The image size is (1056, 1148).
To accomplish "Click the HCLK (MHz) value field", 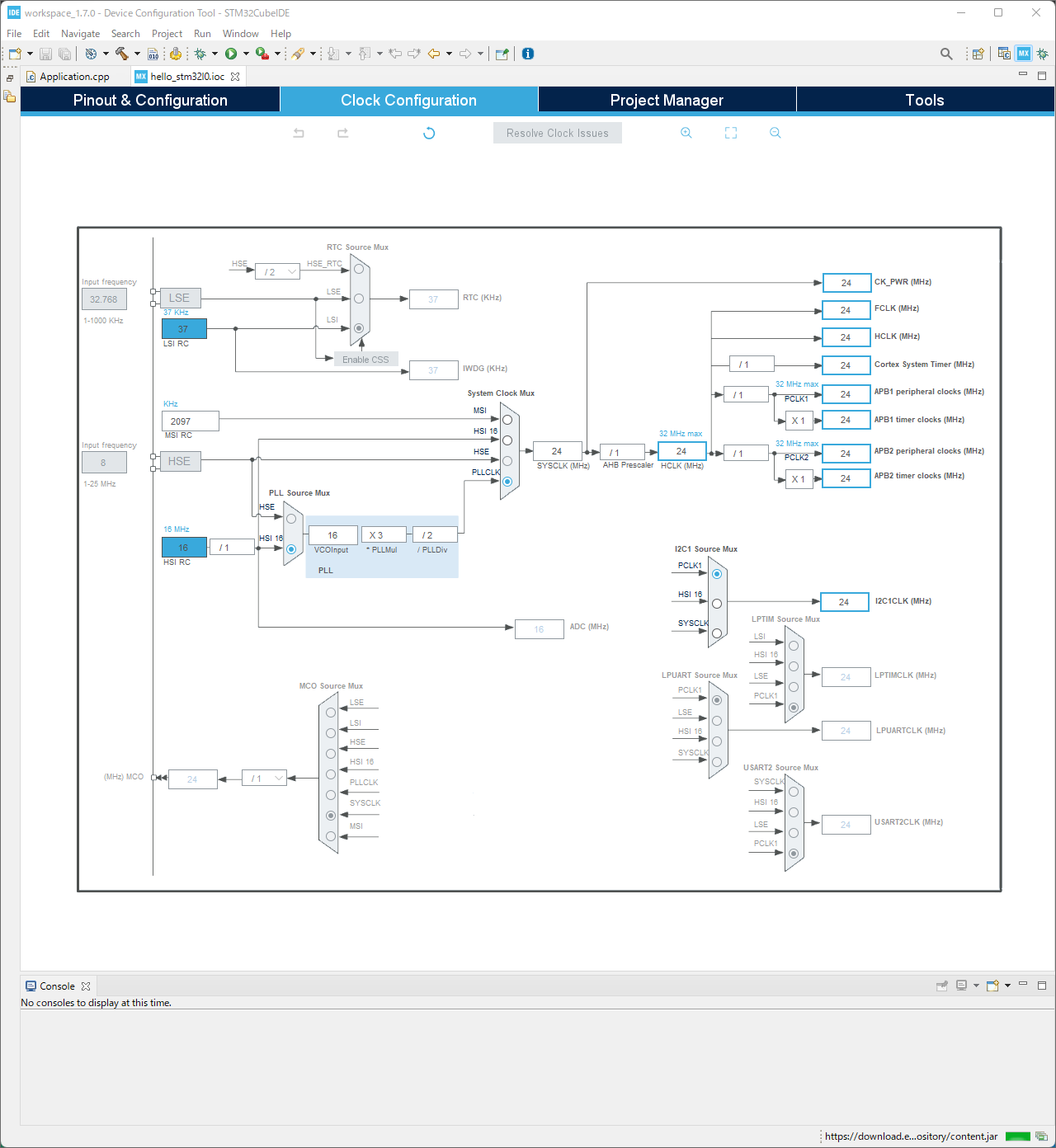I will [x=681, y=451].
